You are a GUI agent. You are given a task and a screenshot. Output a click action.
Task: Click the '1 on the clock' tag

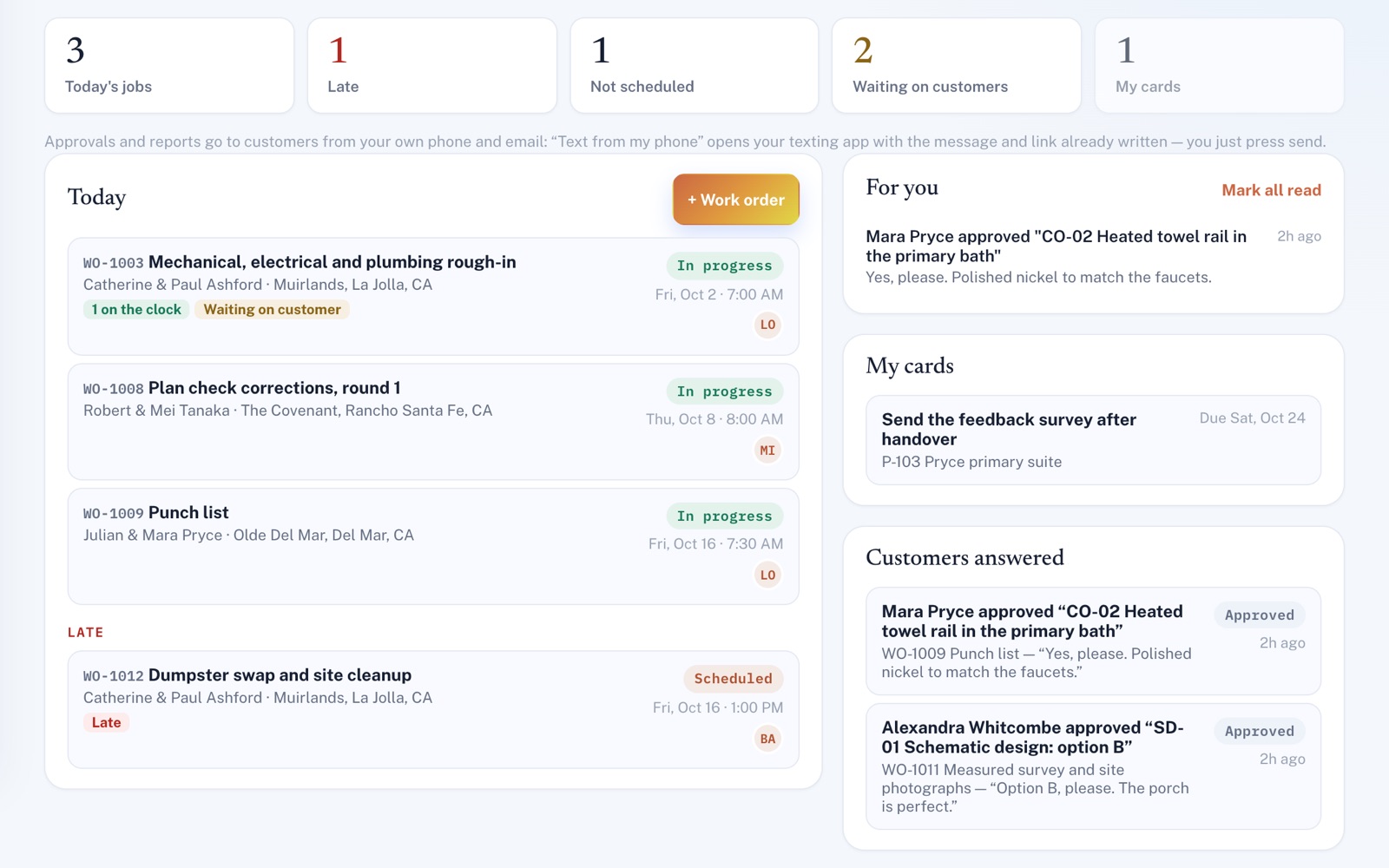(x=136, y=310)
